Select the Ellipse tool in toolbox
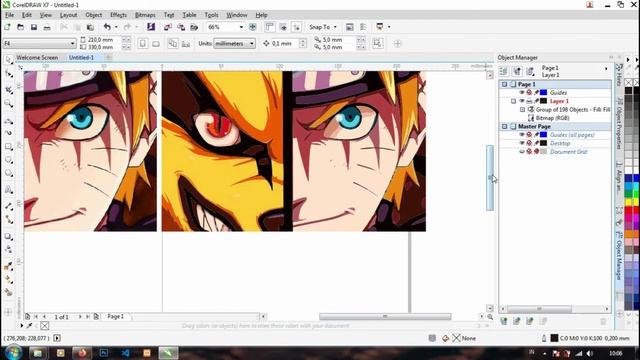 tap(9, 160)
